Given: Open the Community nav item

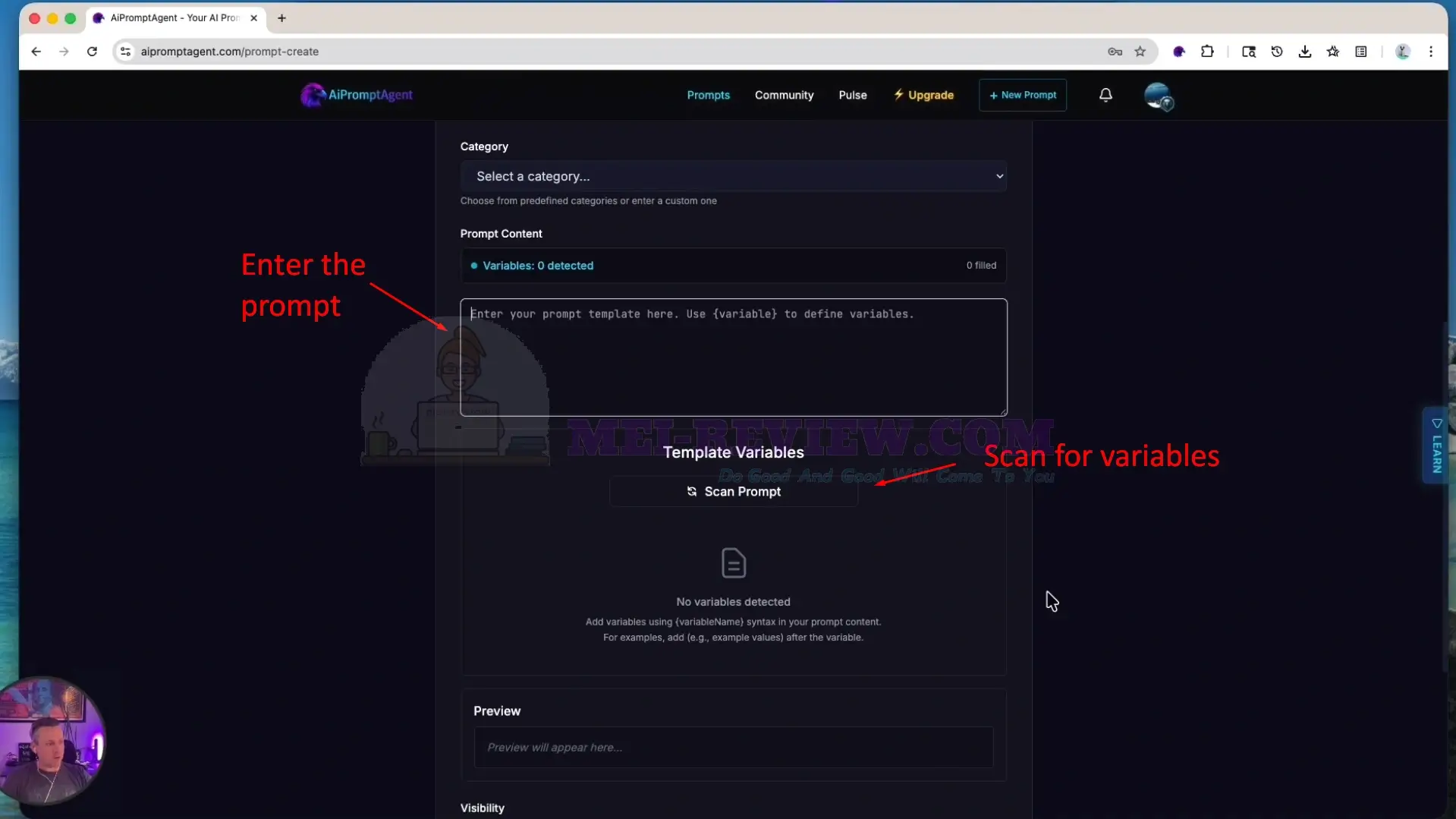Looking at the screenshot, I should (x=784, y=95).
